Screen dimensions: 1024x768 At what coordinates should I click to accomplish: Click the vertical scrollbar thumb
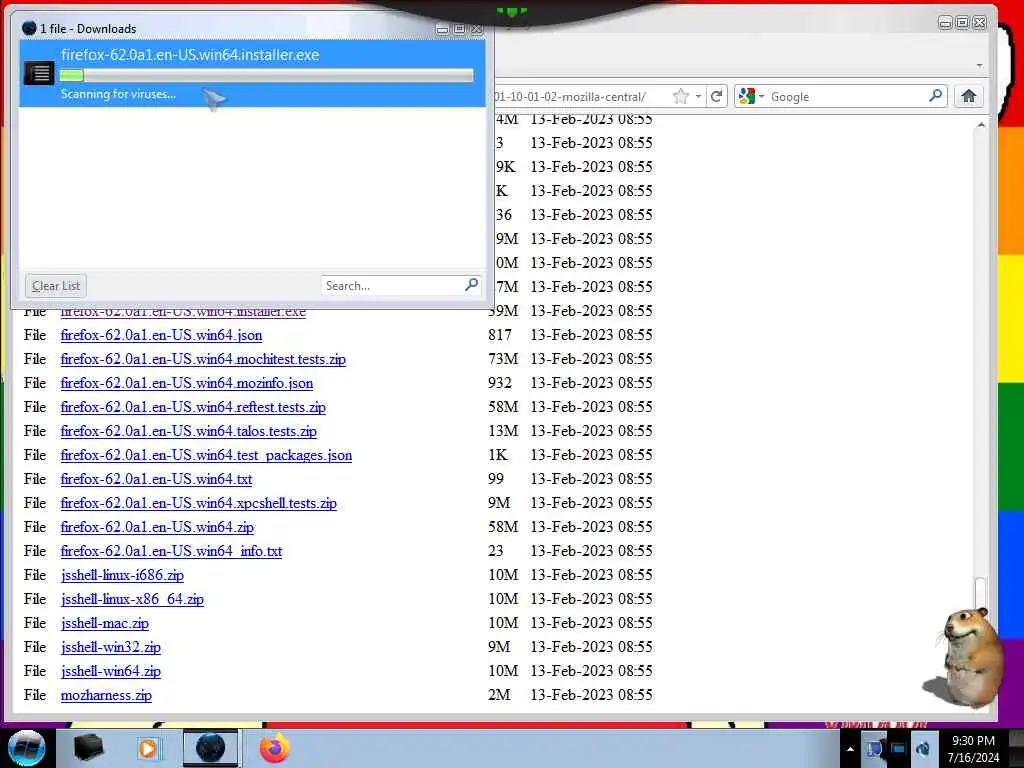click(980, 593)
